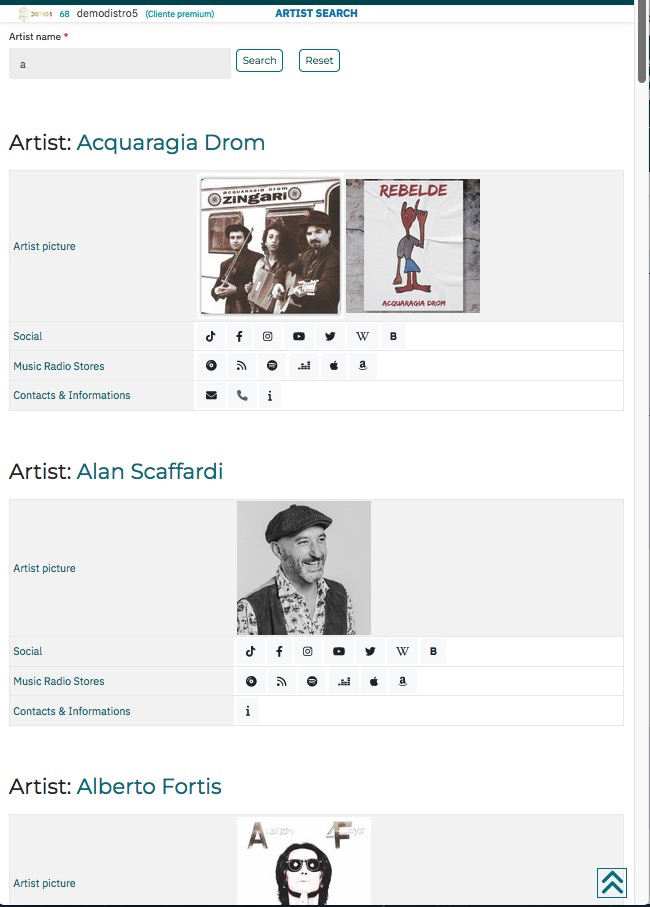Viewport: 650px width, 907px height.
Task: Open Acquaragia Drom's Spotify icon
Action: point(272,366)
